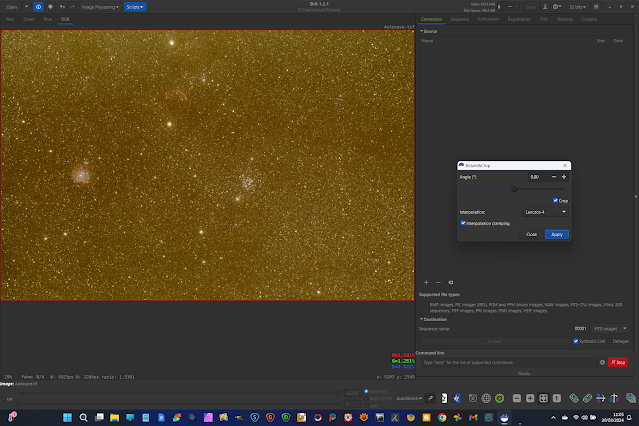Open the hamburger menu in header bar

[596, 6]
